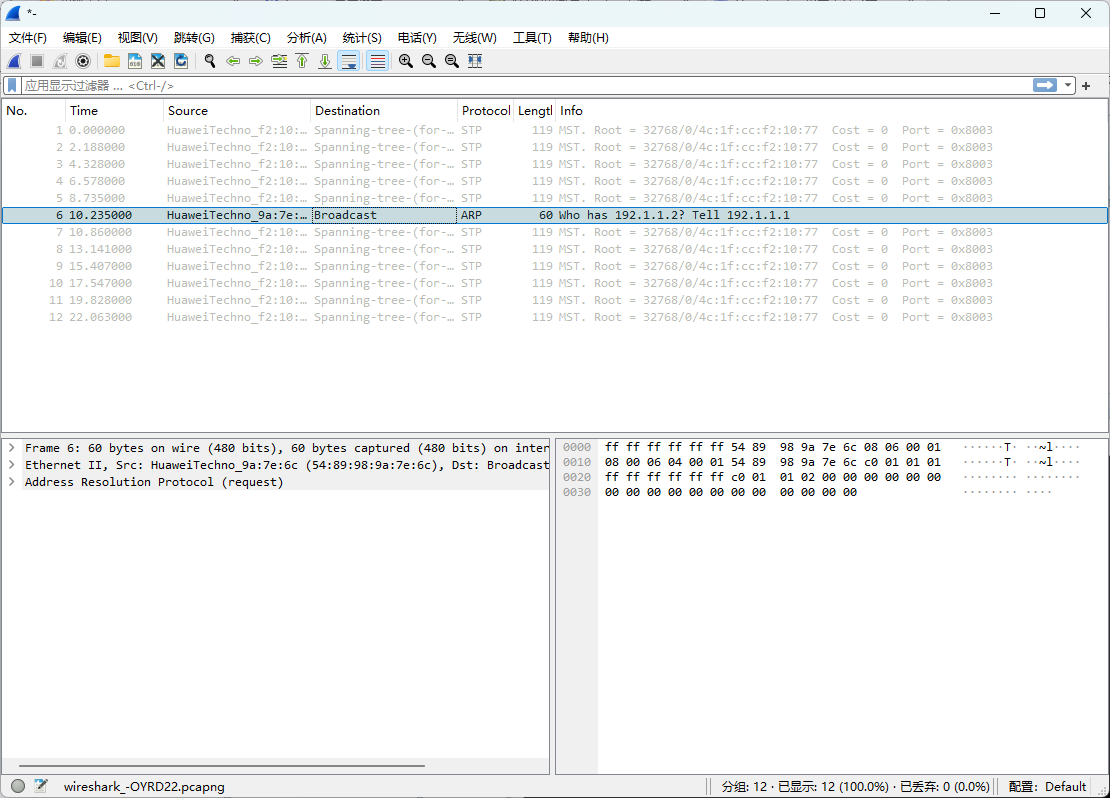This screenshot has height=798, width=1110.
Task: Go to the first packet arrow icon
Action: tap(302, 61)
